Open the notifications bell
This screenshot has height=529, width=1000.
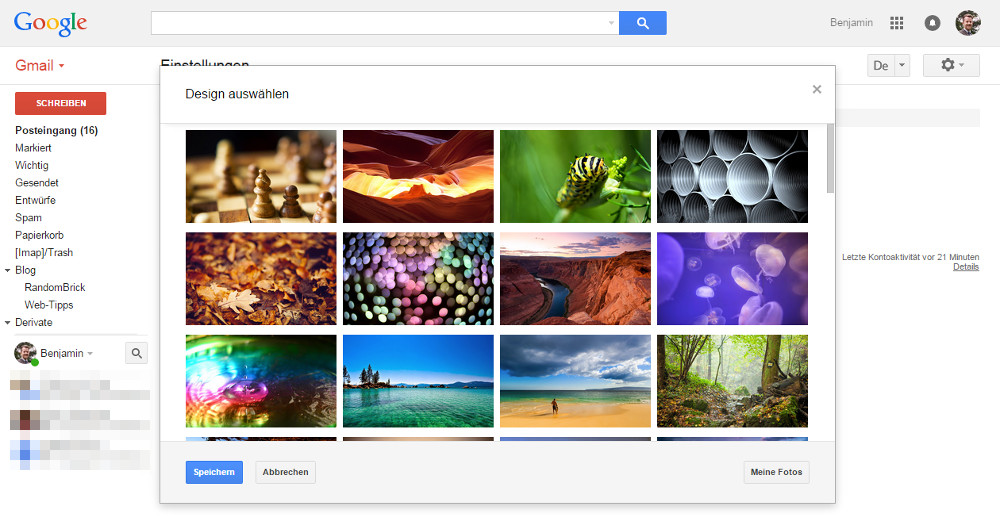(932, 23)
